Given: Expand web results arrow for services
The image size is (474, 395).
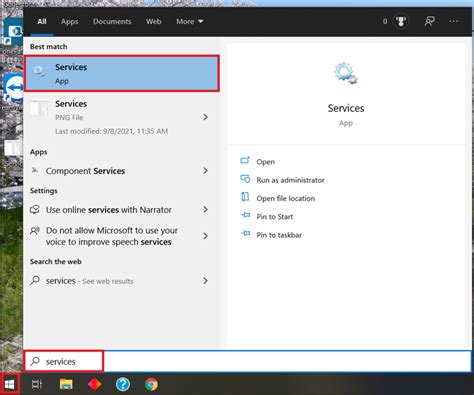Looking at the screenshot, I should (205, 281).
